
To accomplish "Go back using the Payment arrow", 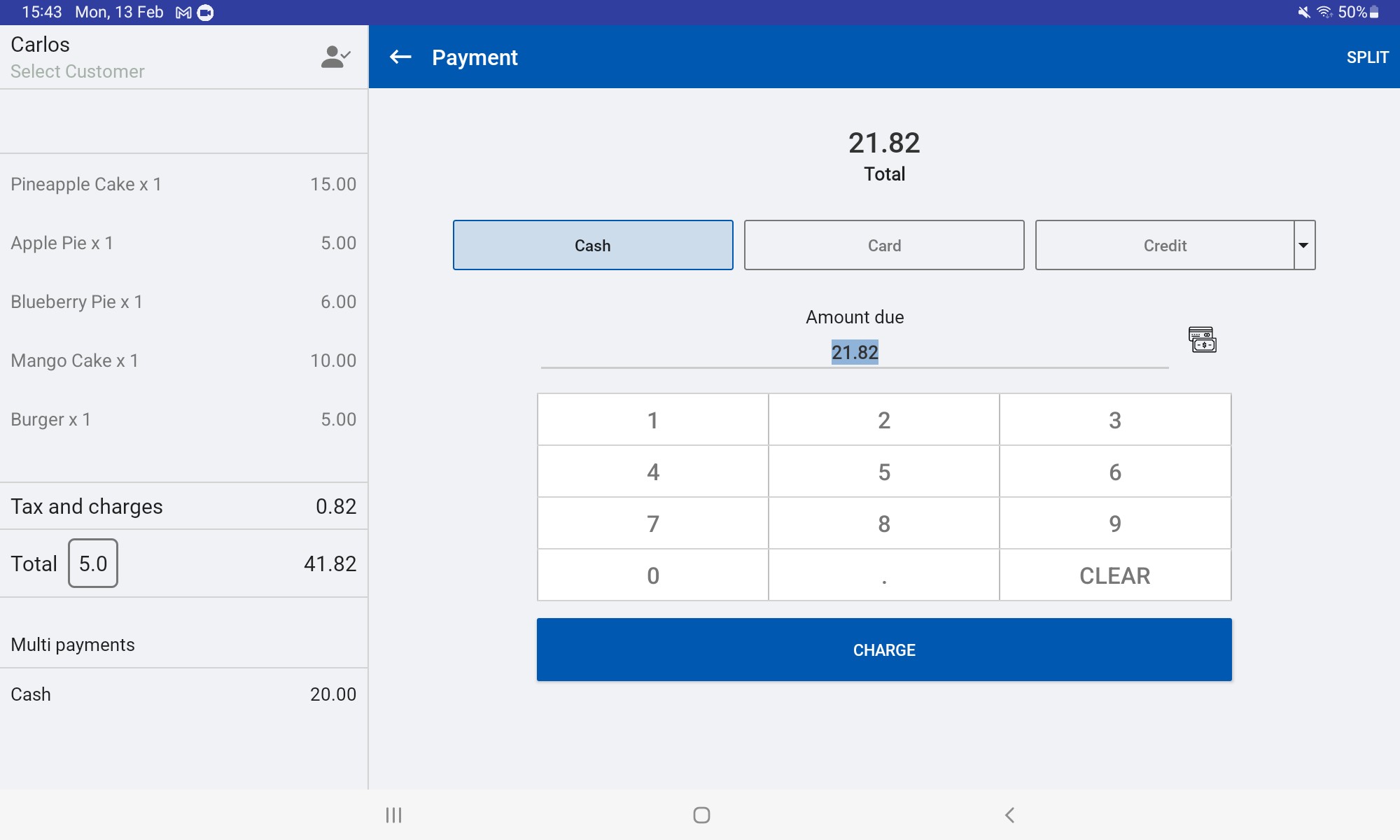I will click(x=400, y=57).
